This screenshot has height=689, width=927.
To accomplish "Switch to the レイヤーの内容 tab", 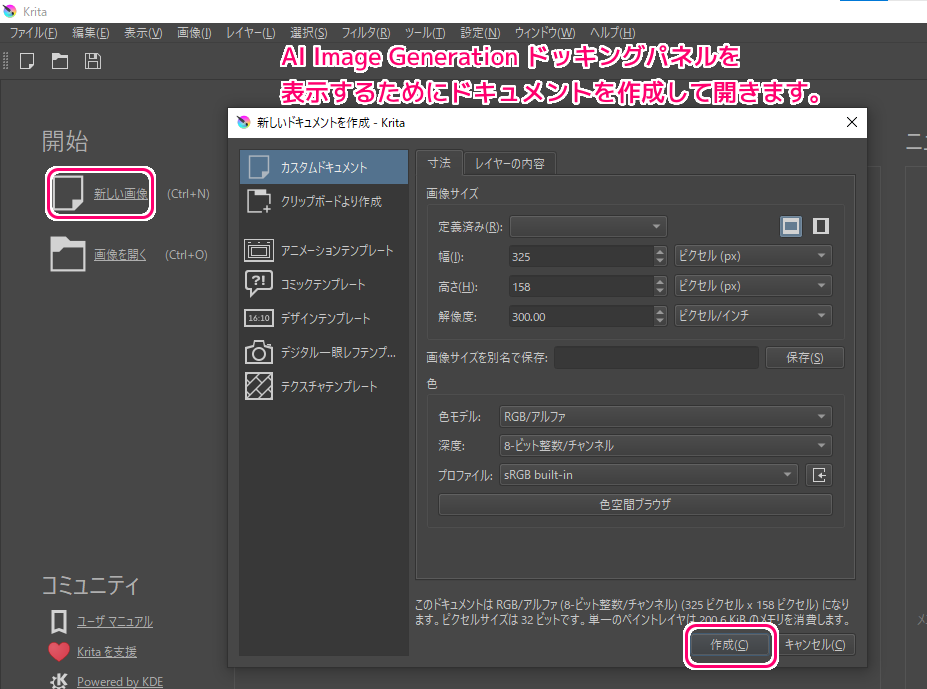I will point(510,164).
